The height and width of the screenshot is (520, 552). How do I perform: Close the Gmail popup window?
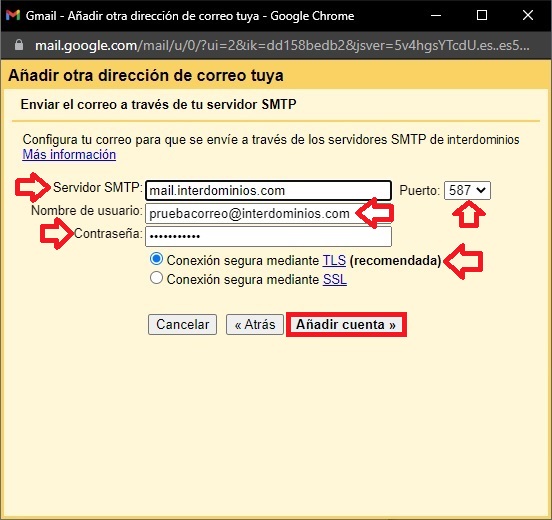[528, 15]
